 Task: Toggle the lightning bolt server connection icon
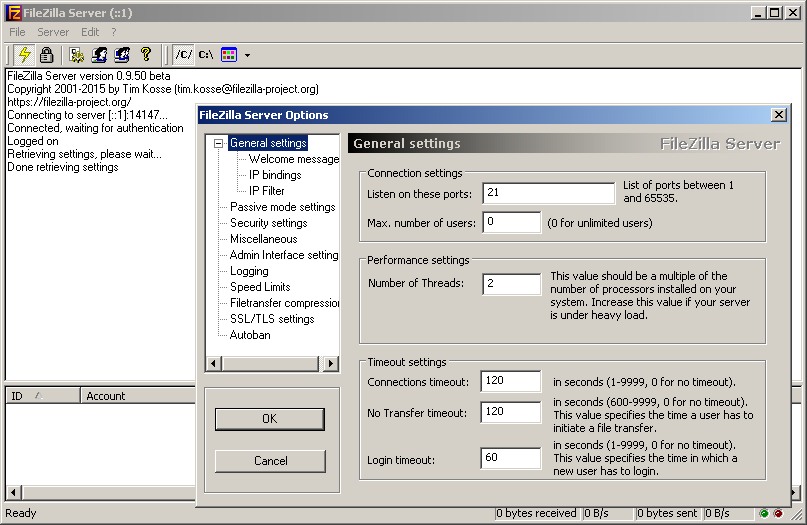coord(24,55)
